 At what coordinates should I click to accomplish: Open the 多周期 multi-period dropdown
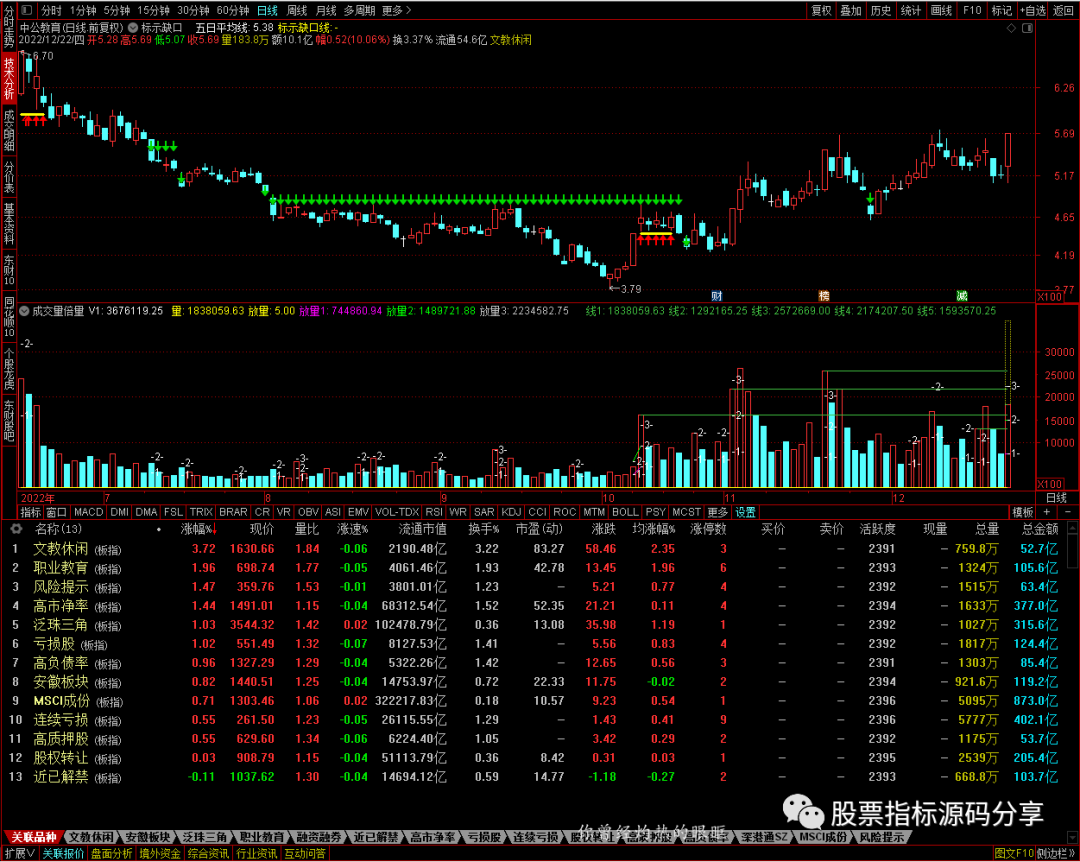pyautogui.click(x=360, y=10)
